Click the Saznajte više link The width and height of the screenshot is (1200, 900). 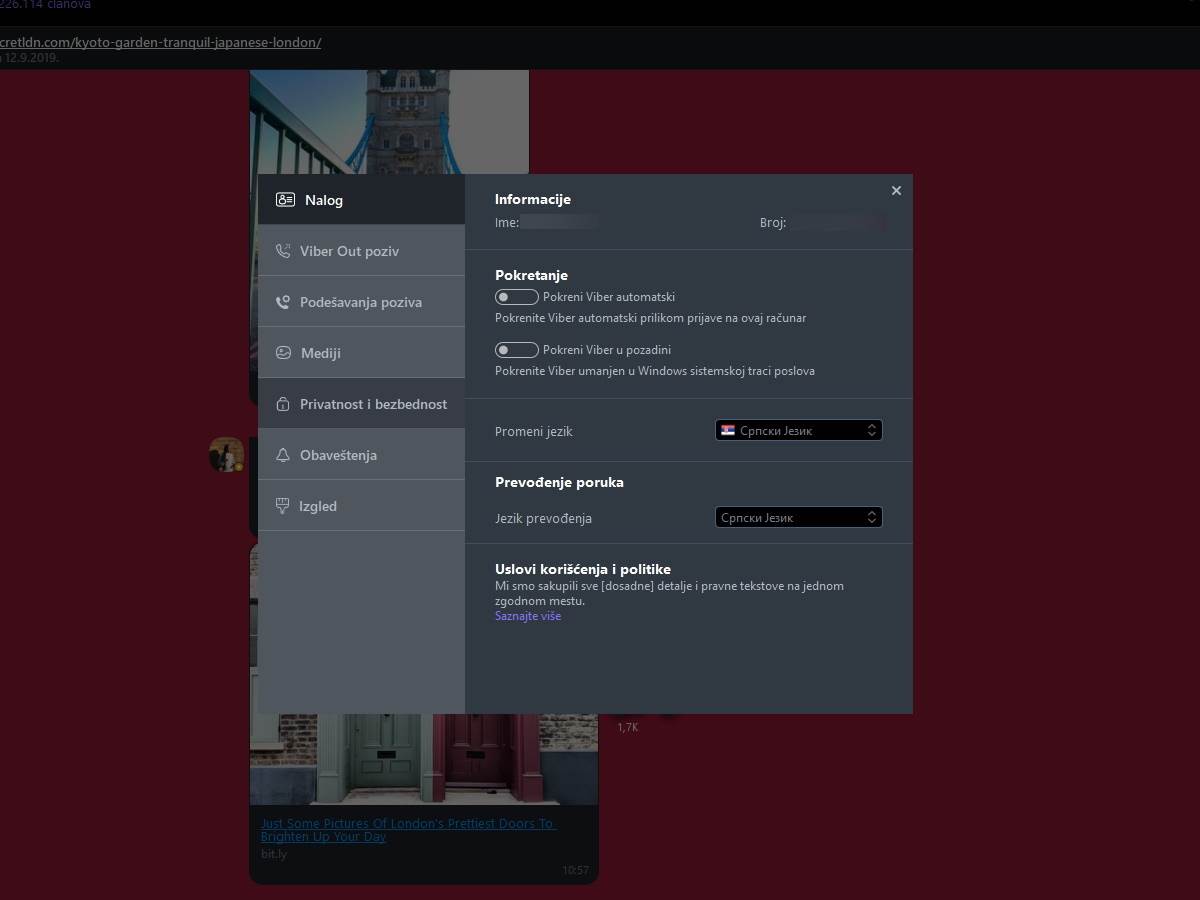pos(528,616)
